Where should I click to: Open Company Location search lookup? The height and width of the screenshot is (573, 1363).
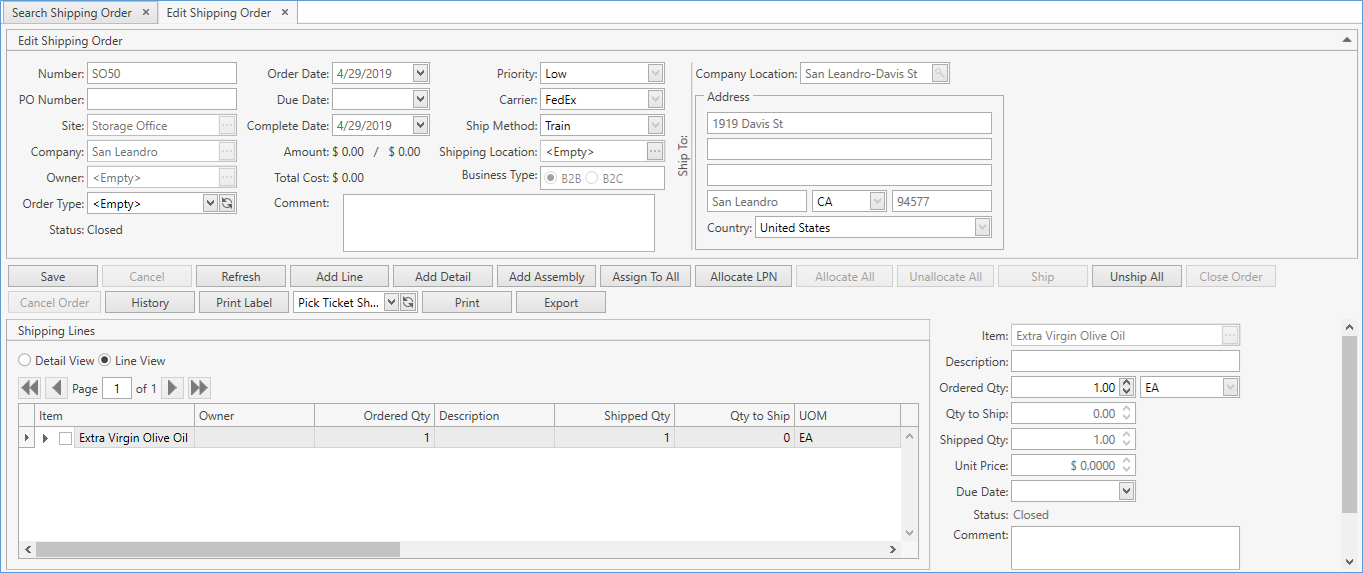click(x=940, y=74)
